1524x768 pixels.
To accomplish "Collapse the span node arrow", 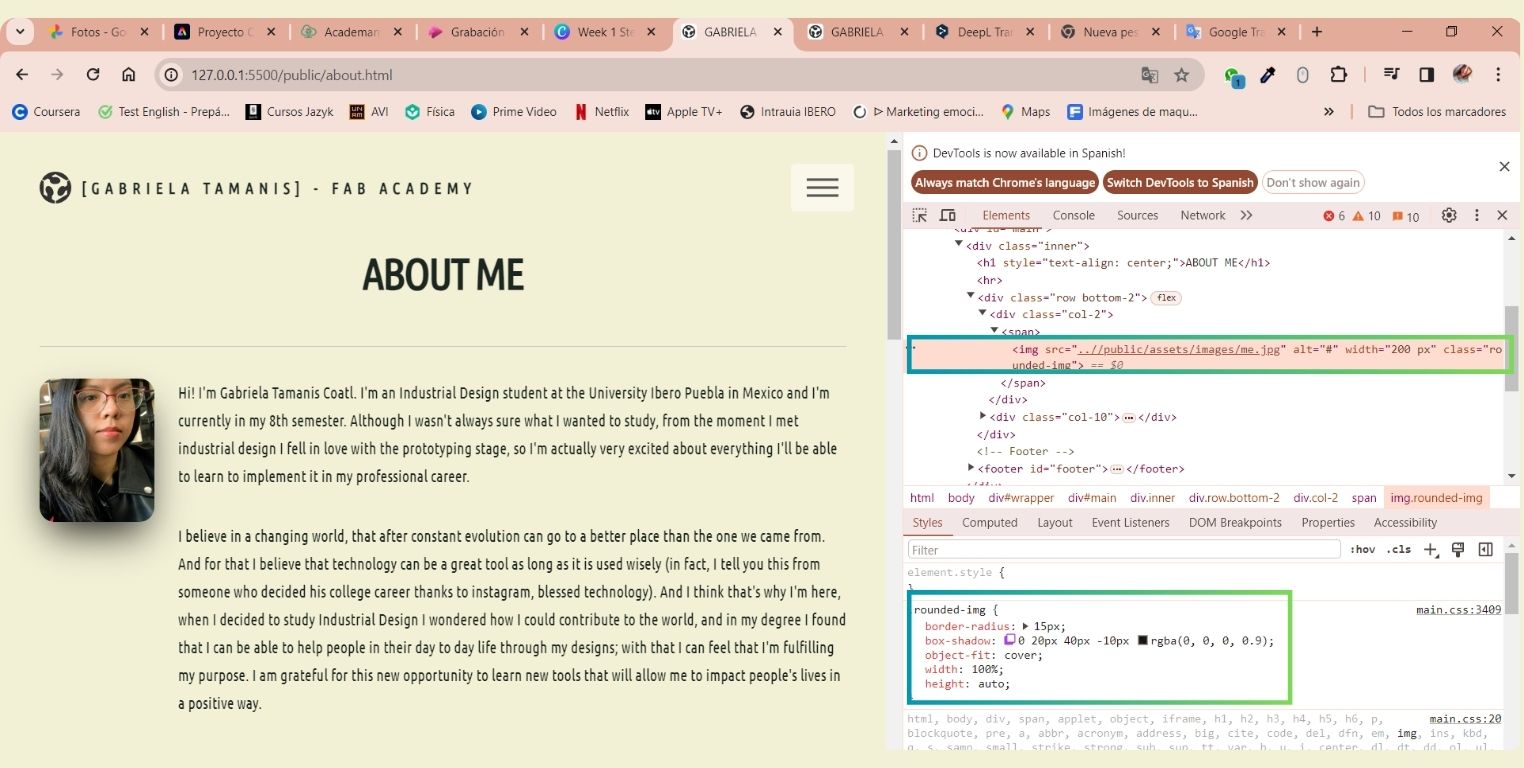I will (995, 330).
